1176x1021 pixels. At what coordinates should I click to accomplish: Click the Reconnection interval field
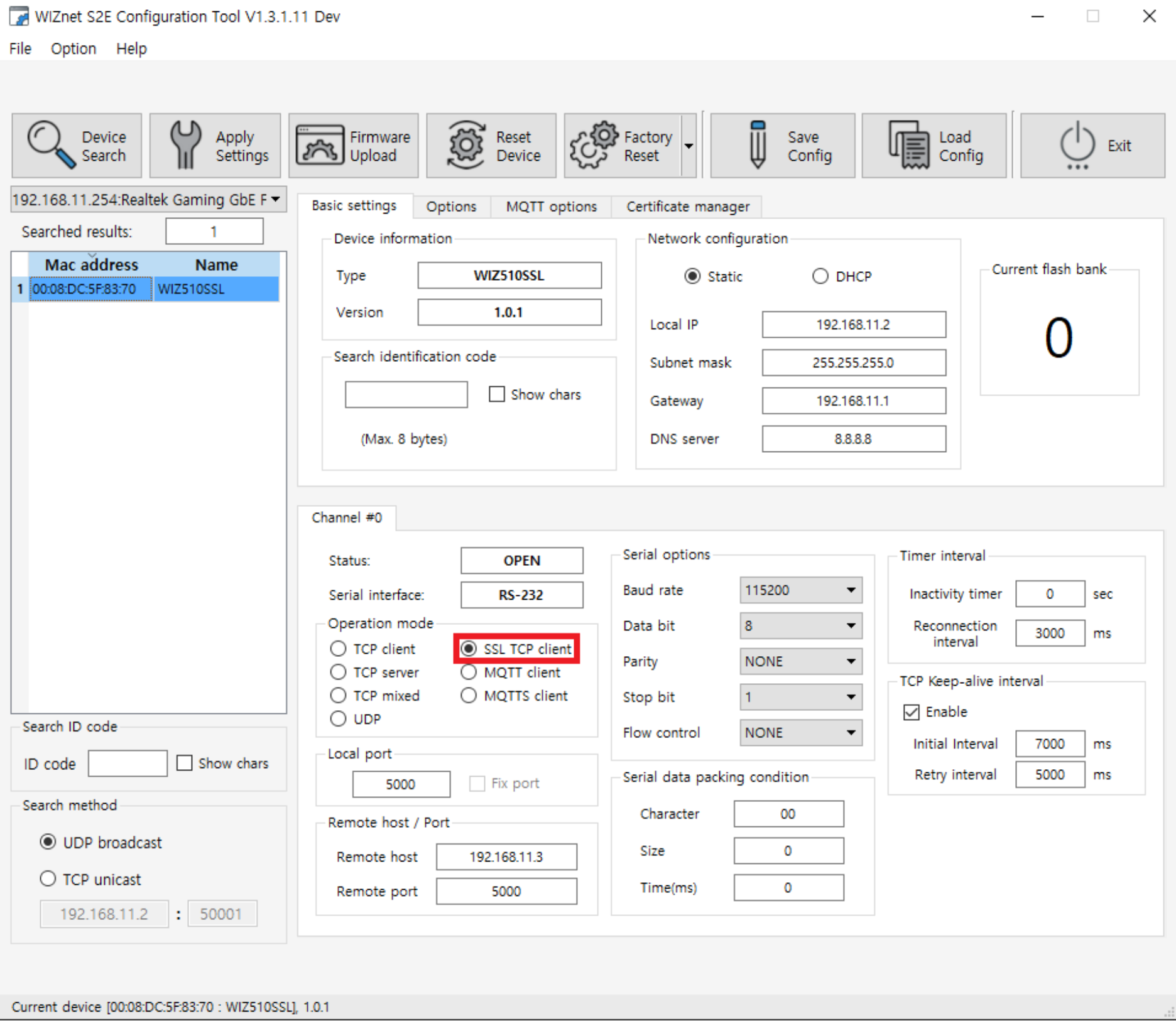1050,633
